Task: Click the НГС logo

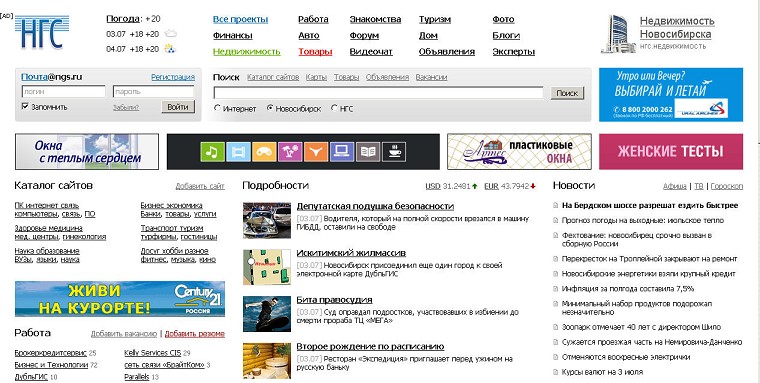Action: point(42,32)
